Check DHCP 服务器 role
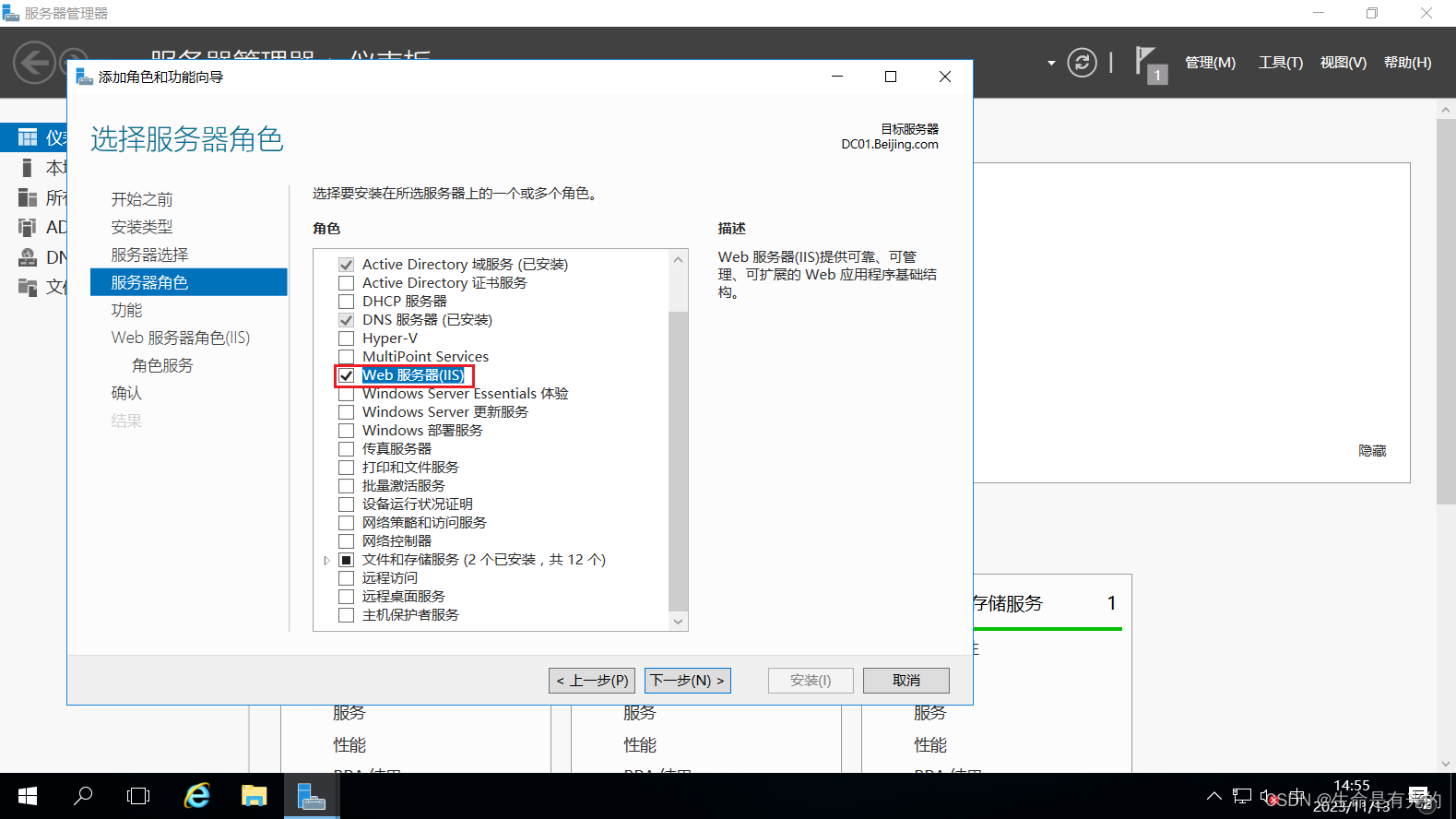The width and height of the screenshot is (1456, 819). click(347, 302)
